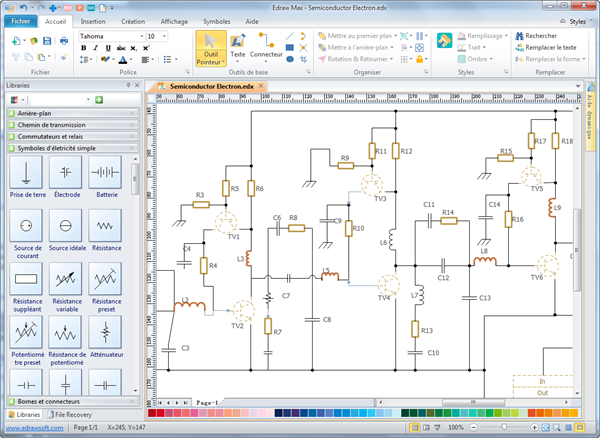Switch to the Insertion ribbon tab
This screenshot has width=600, height=438.
click(93, 21)
